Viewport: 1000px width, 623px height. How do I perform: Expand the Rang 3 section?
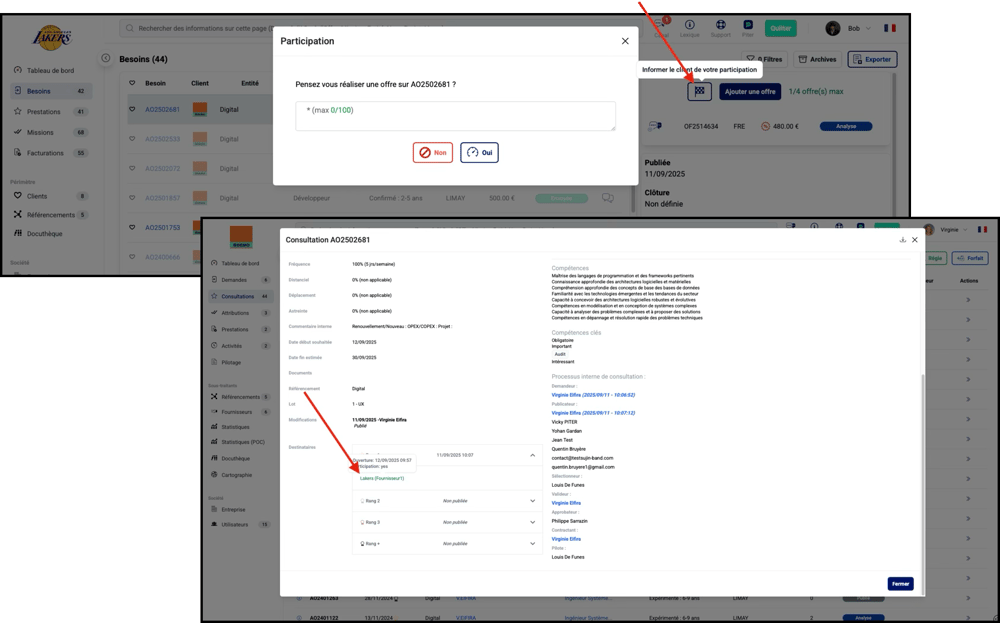tap(532, 522)
